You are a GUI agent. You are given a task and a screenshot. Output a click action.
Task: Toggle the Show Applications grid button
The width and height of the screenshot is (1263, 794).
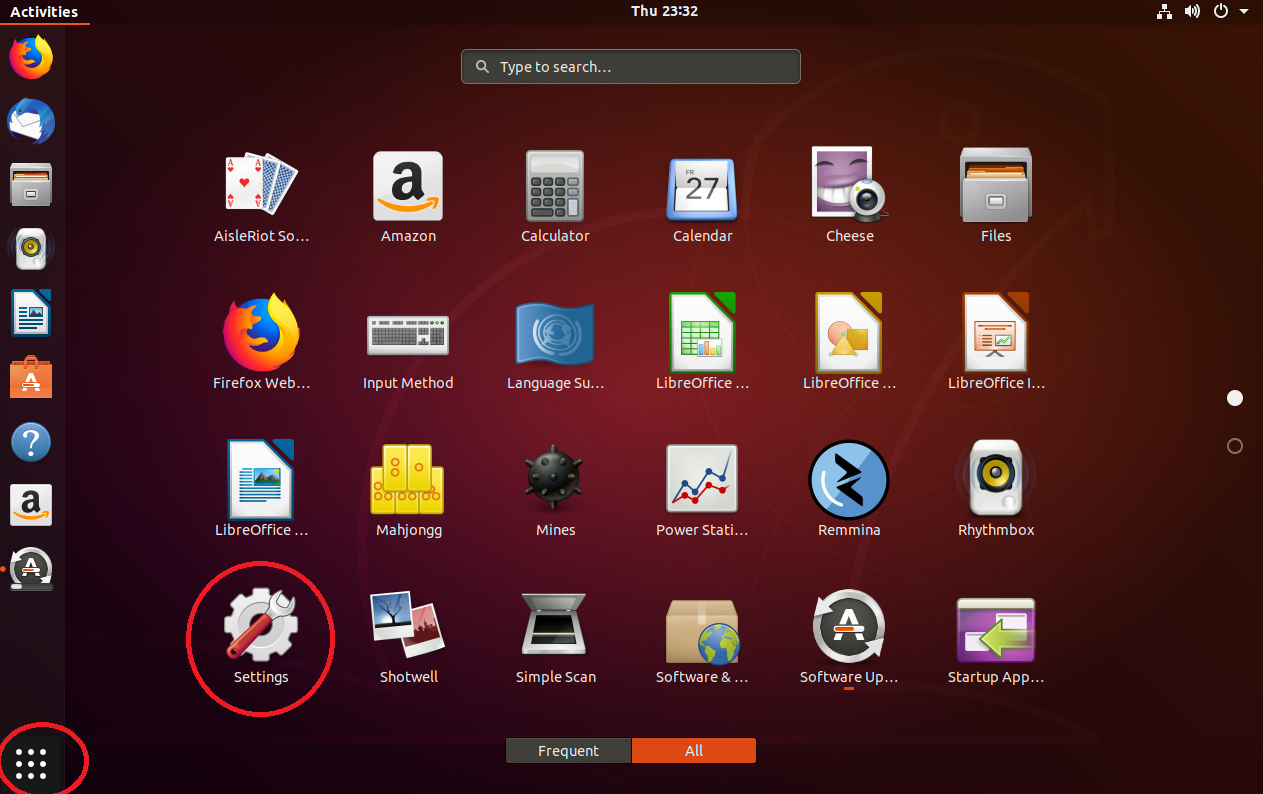click(x=32, y=764)
